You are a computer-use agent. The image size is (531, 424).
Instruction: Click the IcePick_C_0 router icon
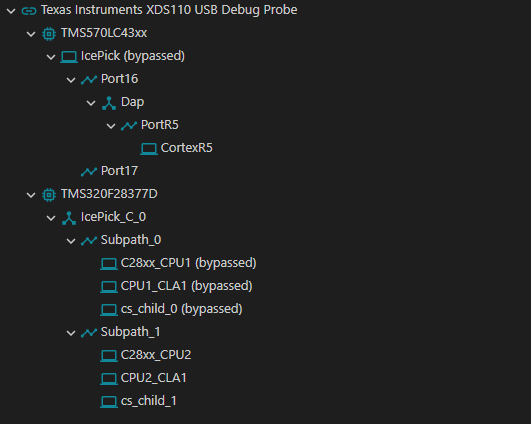point(69,218)
